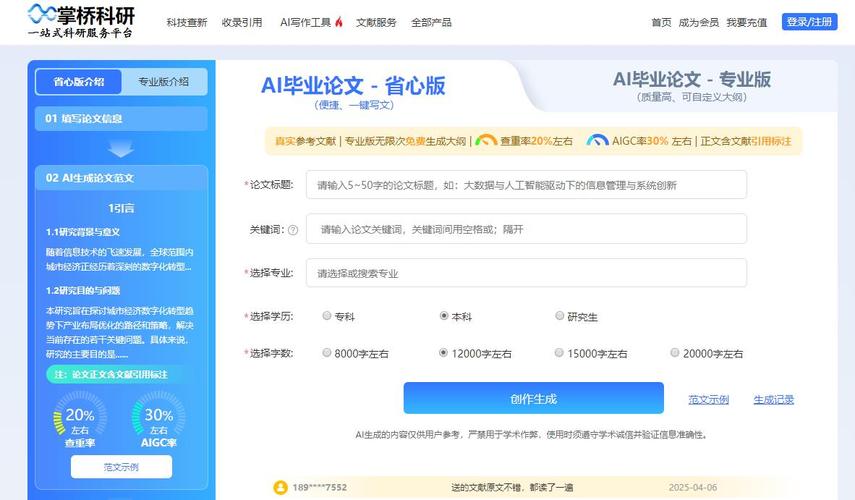The image size is (855, 500).
Task: Open the 收录引用 menu
Action: click(x=242, y=22)
